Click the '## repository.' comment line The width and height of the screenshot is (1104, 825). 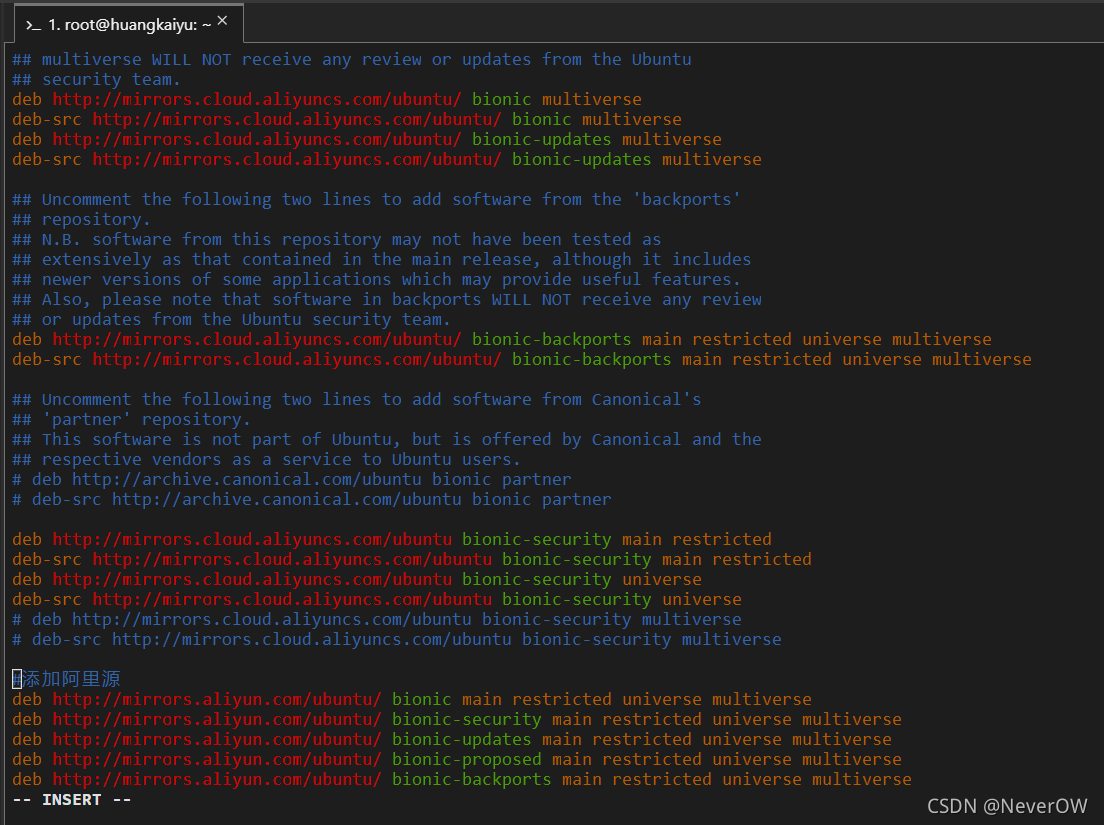(81, 219)
